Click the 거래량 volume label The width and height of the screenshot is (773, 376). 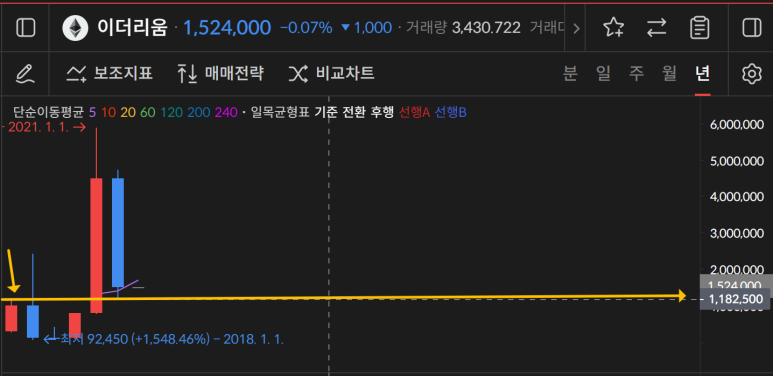pyautogui.click(x=426, y=28)
